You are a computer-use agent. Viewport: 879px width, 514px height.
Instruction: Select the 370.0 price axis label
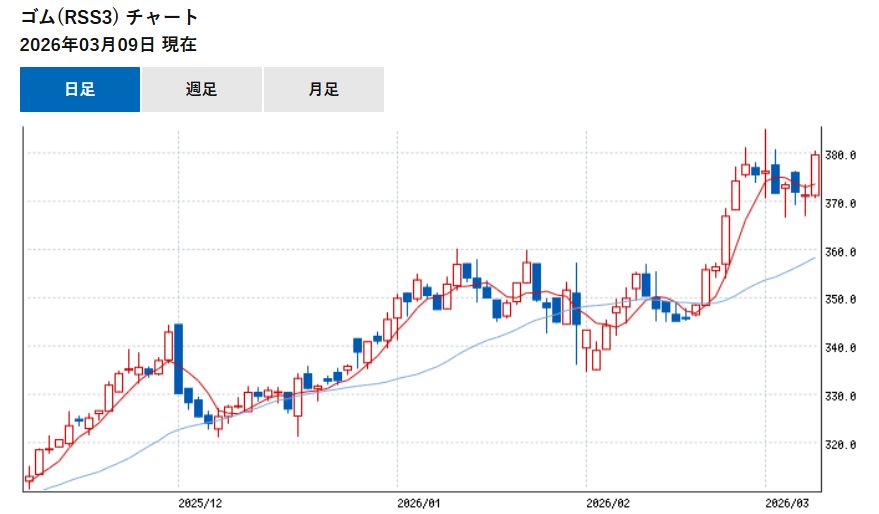(x=841, y=203)
